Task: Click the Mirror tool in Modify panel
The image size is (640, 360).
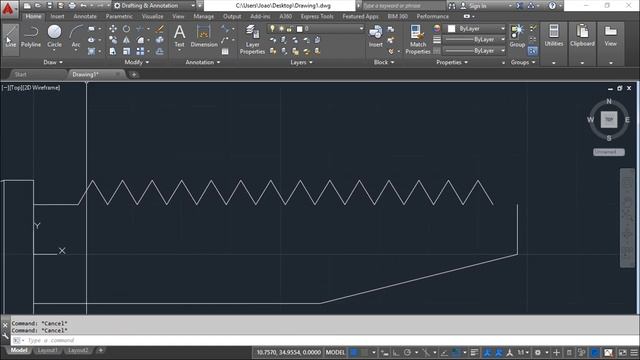Action: 127,40
